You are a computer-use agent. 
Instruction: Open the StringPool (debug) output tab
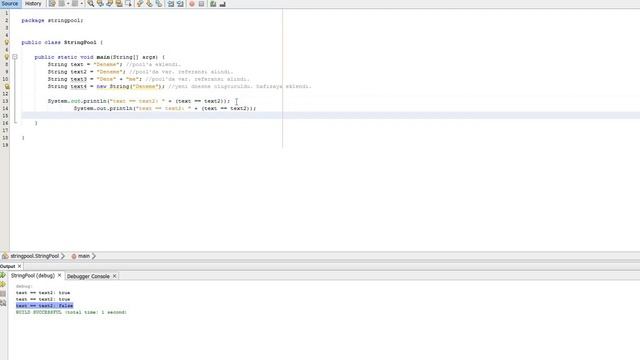(33, 276)
